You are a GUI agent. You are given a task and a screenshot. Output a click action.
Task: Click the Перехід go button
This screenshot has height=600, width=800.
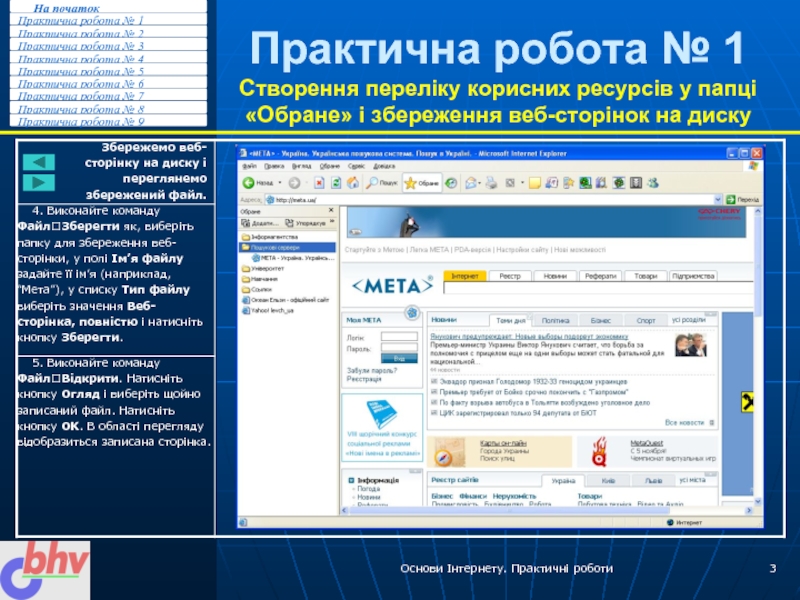point(743,199)
